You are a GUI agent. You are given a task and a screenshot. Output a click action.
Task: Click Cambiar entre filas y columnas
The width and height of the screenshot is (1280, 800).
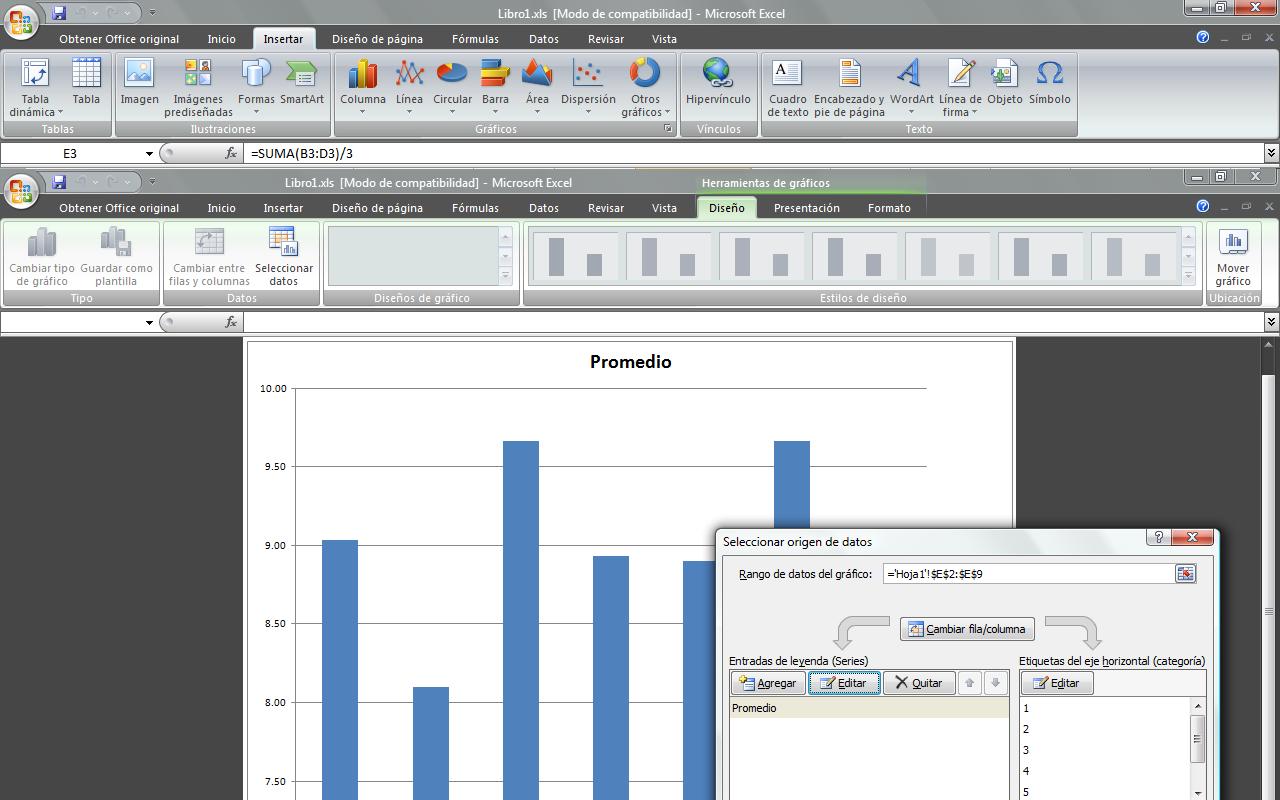(209, 256)
